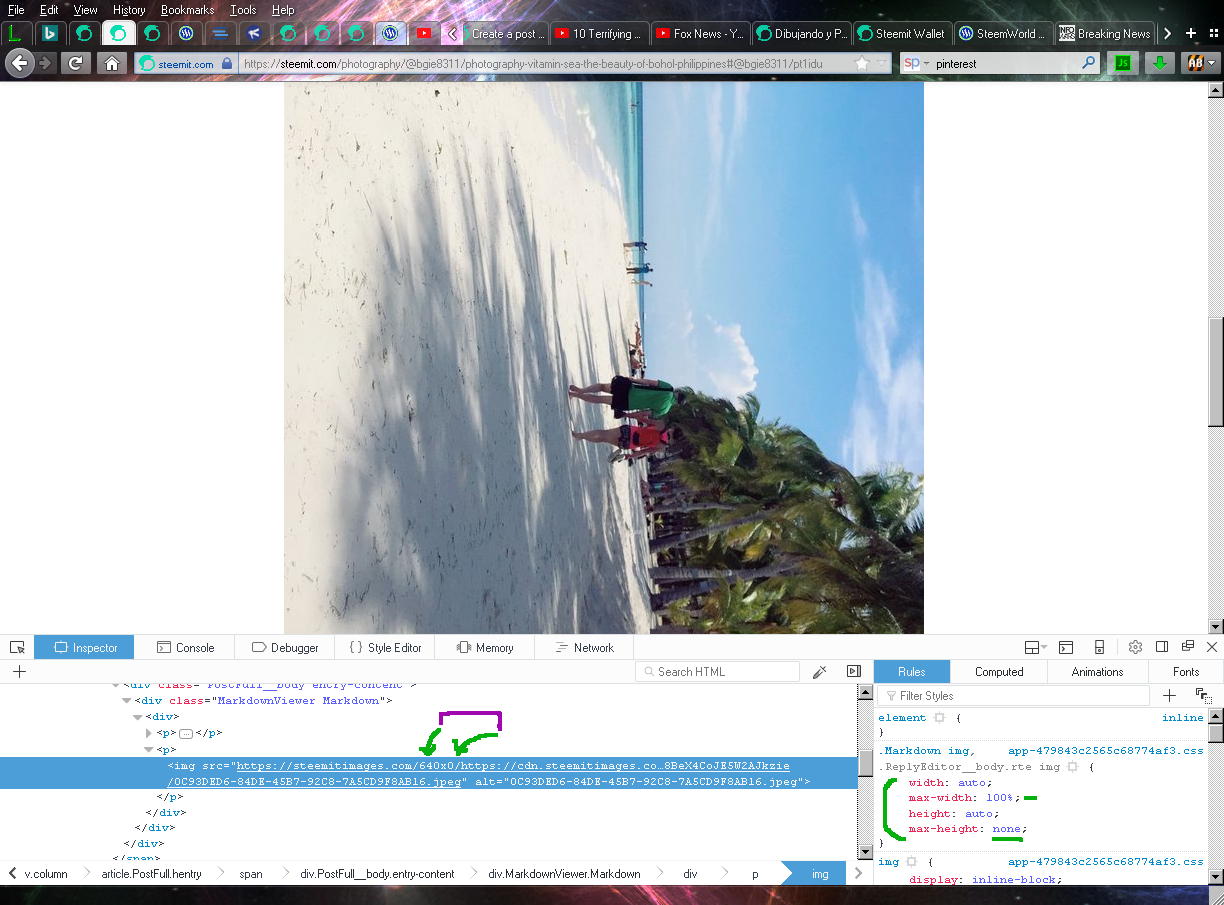Image resolution: width=1224 pixels, height=905 pixels.
Task: Click the back navigation arrow
Action: pos(19,62)
